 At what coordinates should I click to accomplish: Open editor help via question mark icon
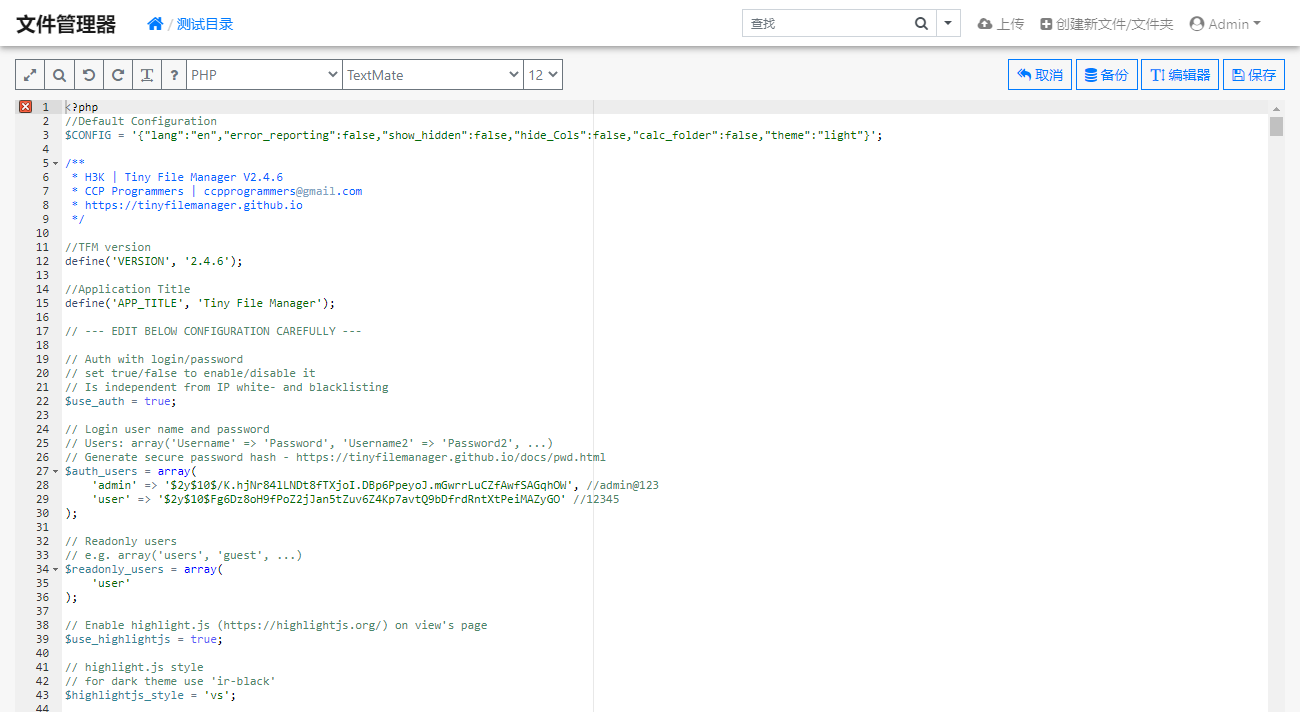[x=175, y=74]
